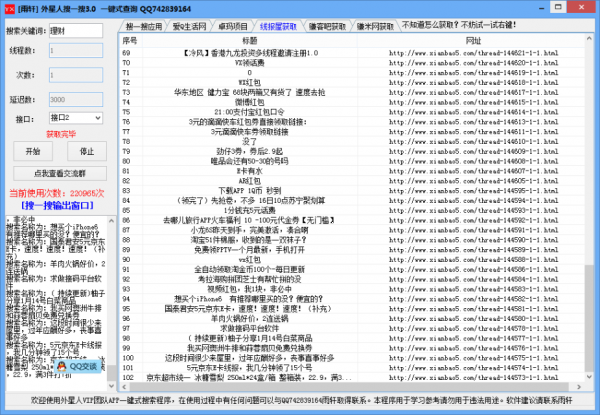The height and width of the screenshot is (415, 600).
Task: Maximize the window
Action: tap(558, 7)
